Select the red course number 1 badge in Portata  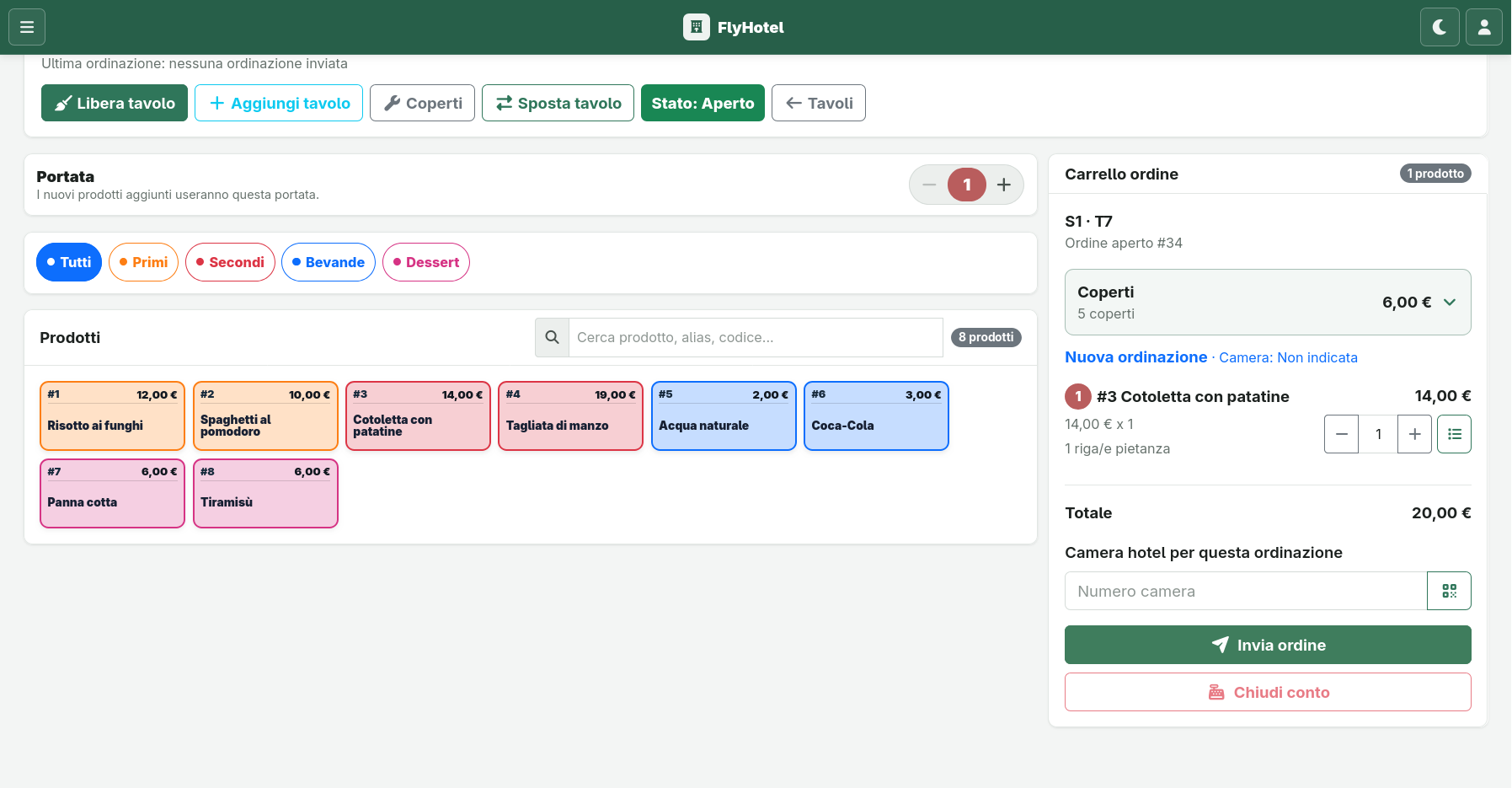click(x=967, y=185)
